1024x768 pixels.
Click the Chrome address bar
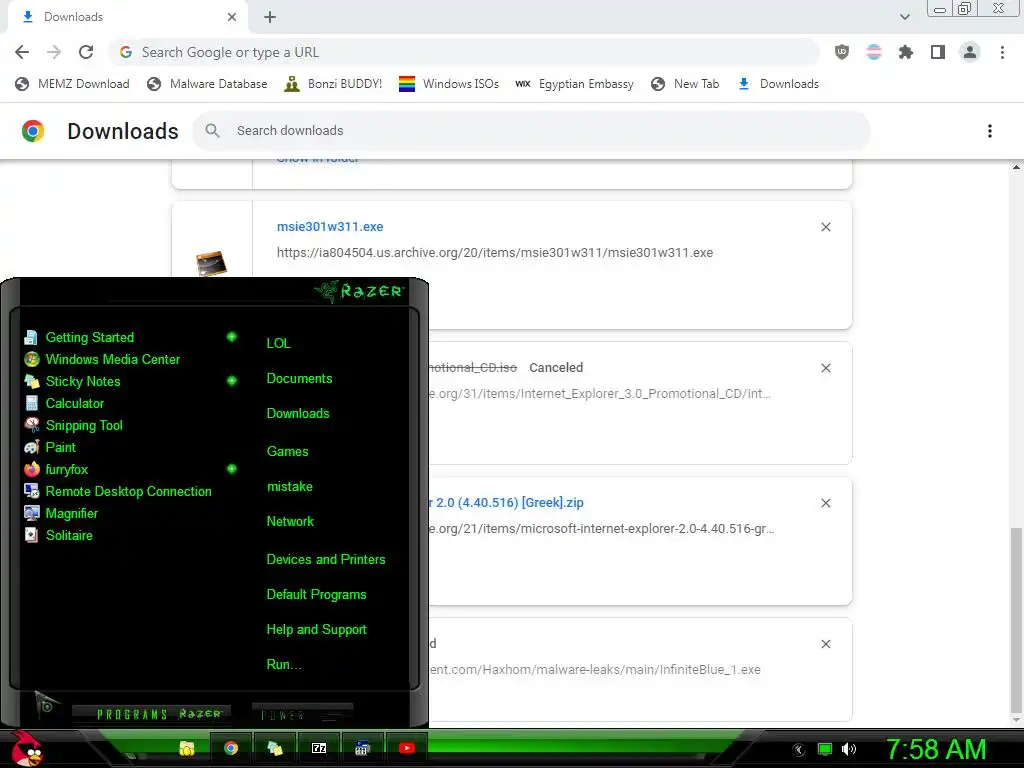pos(464,52)
